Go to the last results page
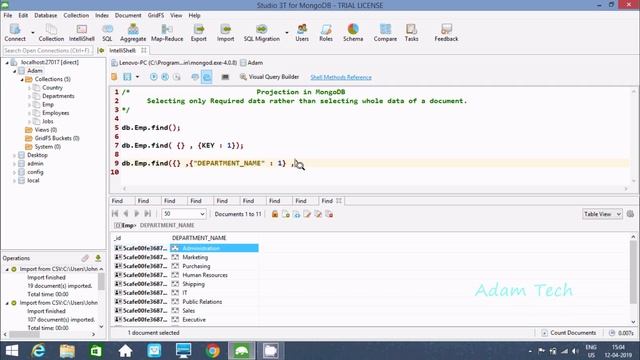 (x=148, y=214)
